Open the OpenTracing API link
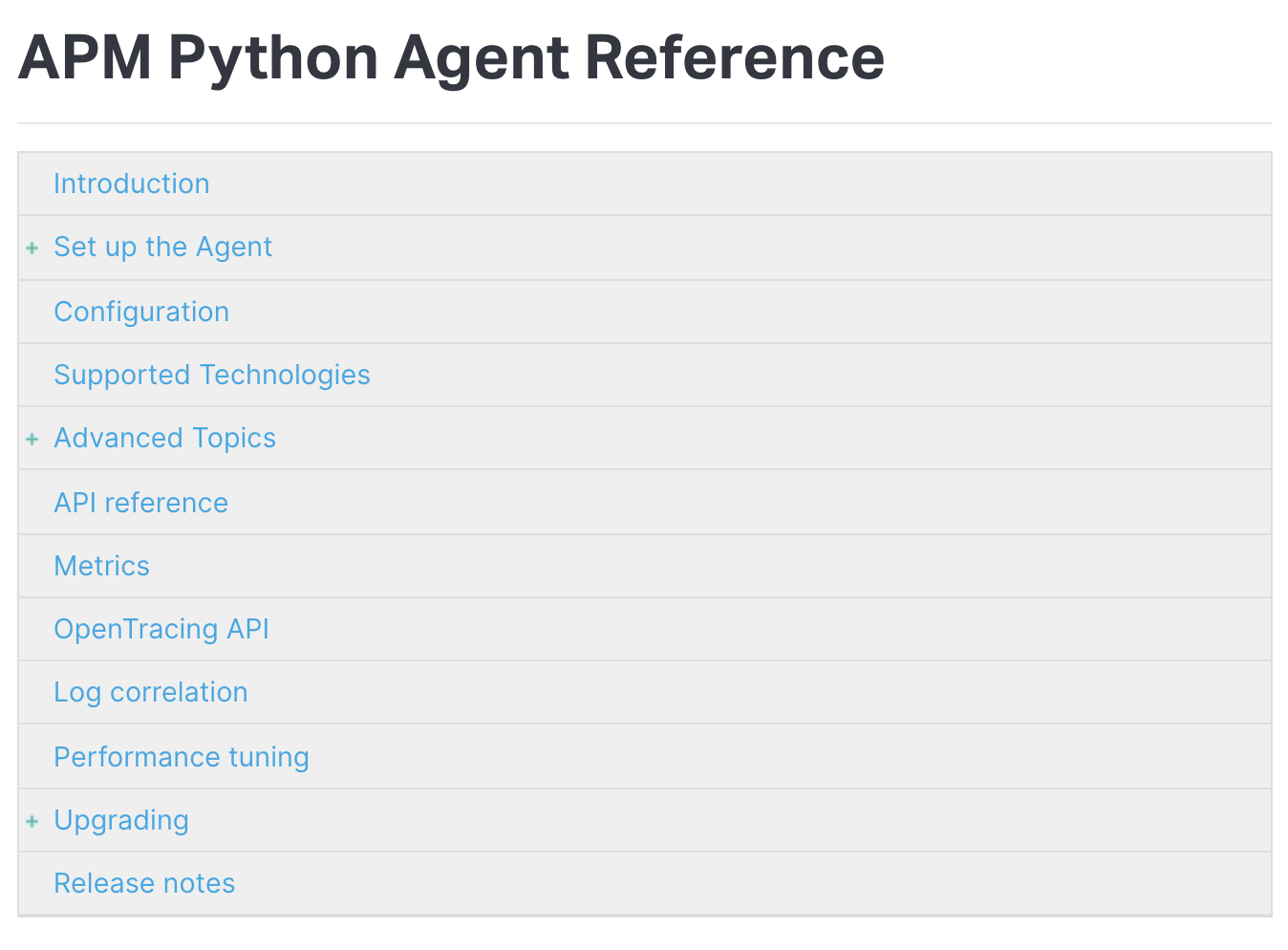Image resolution: width=1288 pixels, height=950 pixels. [x=161, y=629]
